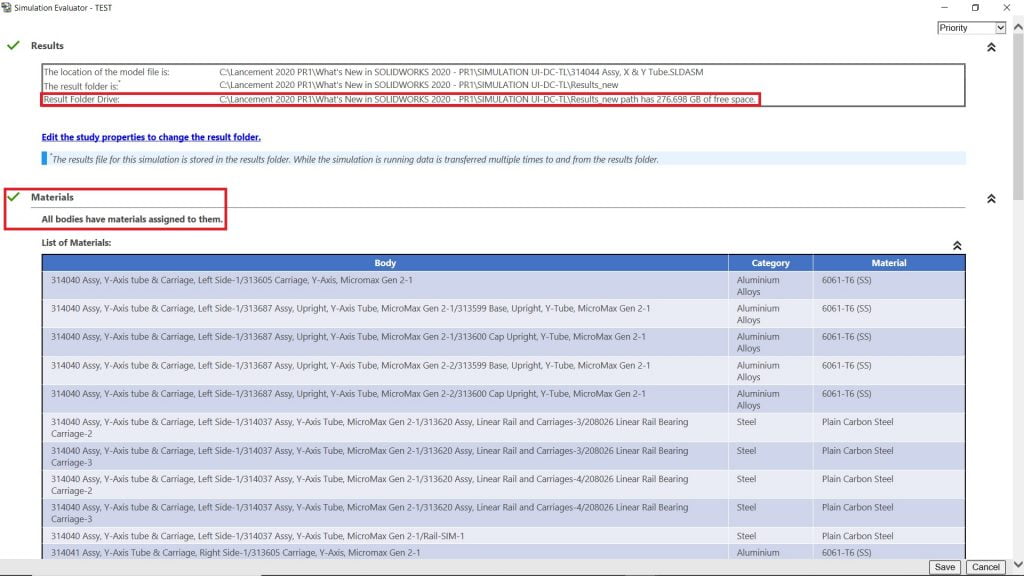
Task: Collapse the Results section
Action: (991, 47)
